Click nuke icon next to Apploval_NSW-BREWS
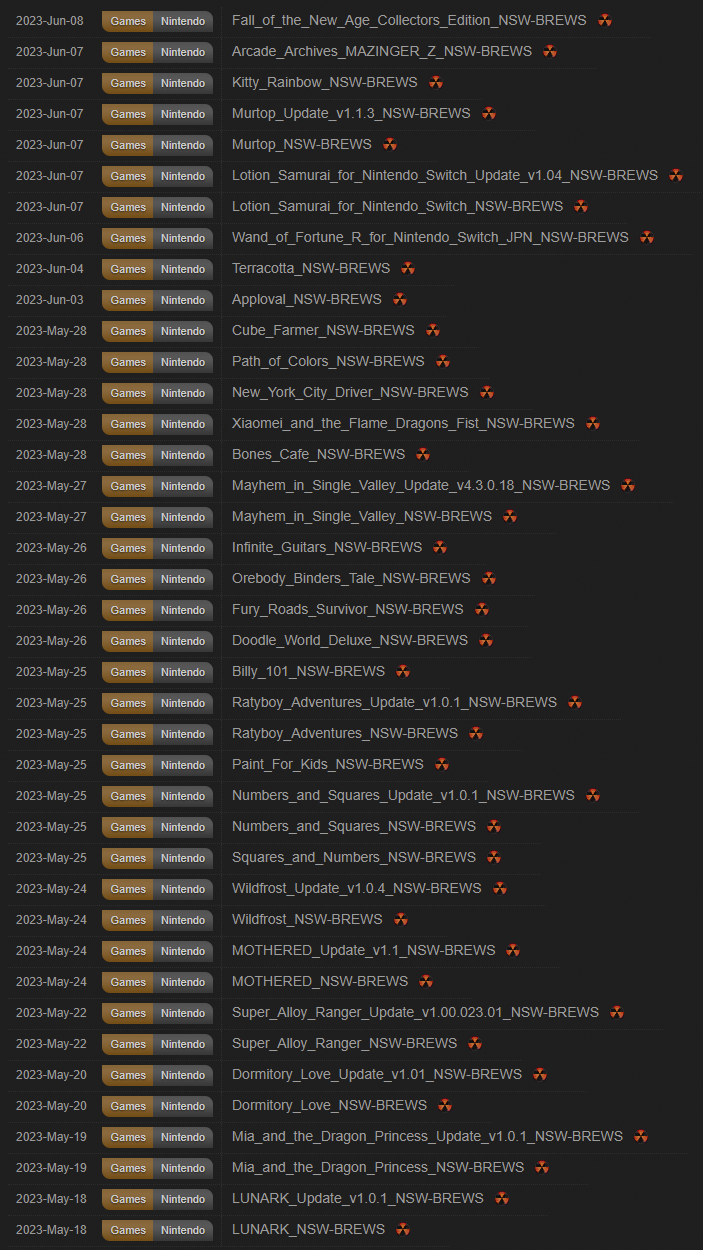This screenshot has width=703, height=1250. point(400,299)
